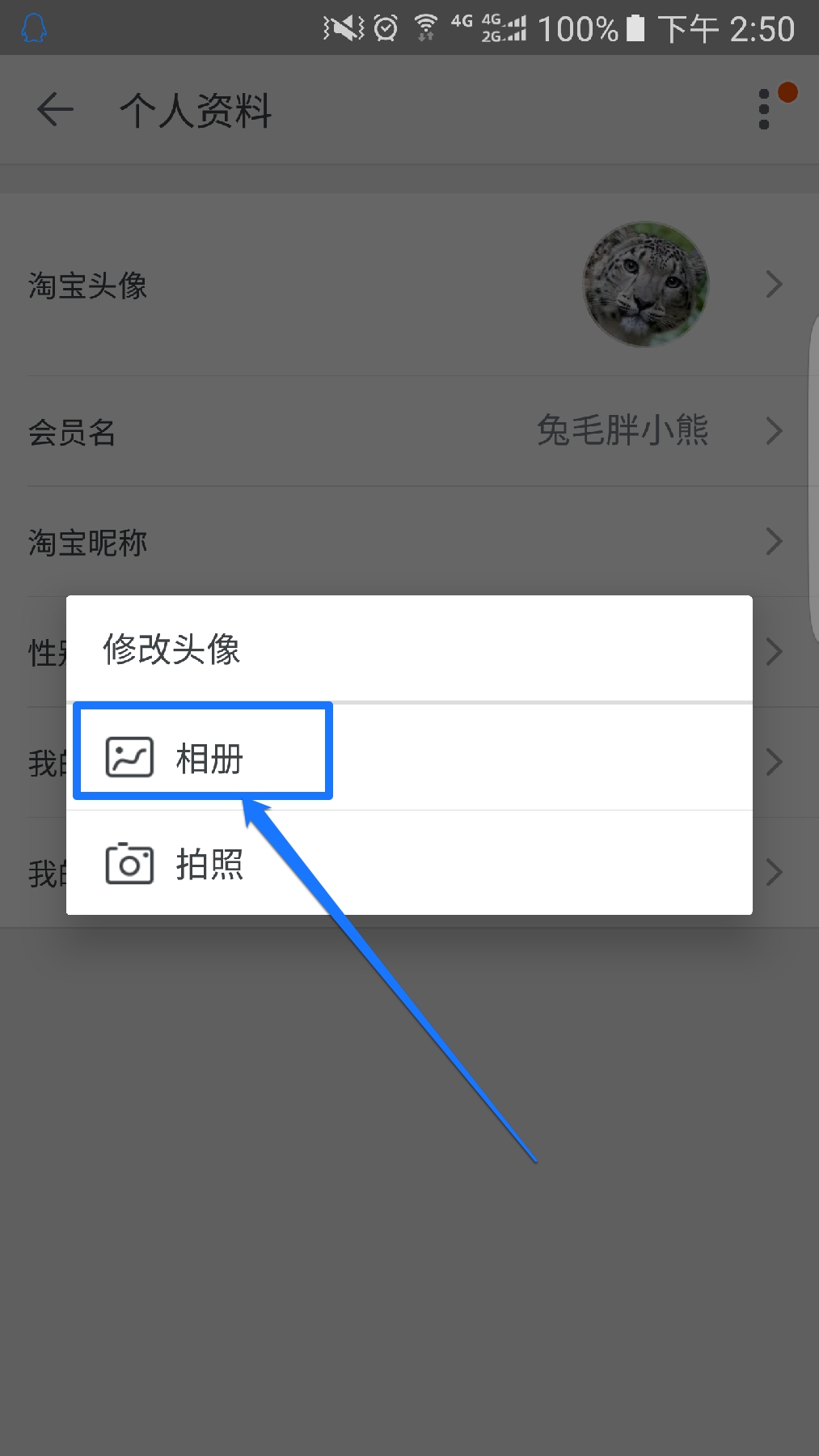The height and width of the screenshot is (1456, 819).
Task: Tap the muted vibrate status icon
Action: point(344,29)
